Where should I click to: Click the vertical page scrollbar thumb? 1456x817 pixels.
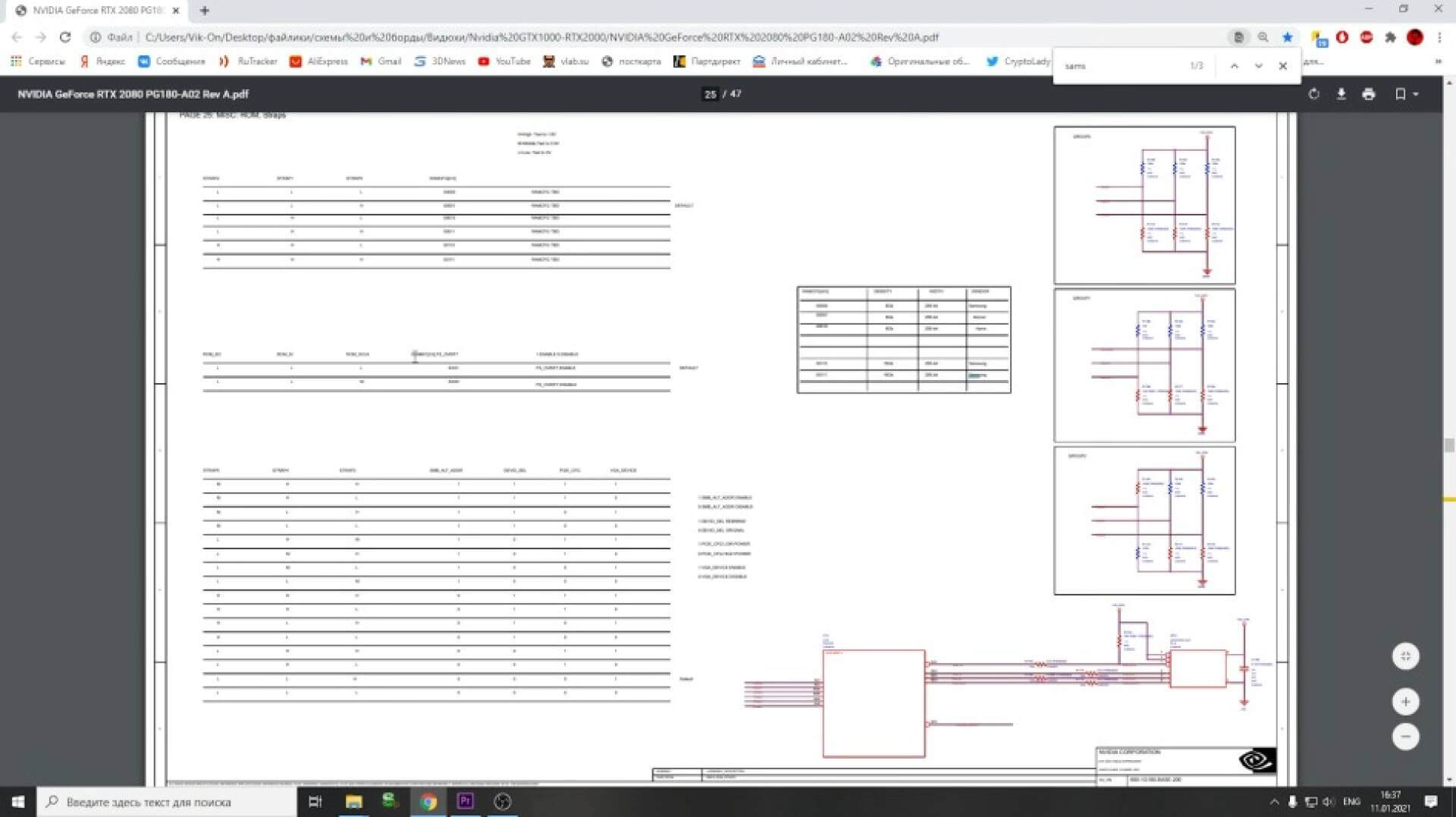tap(1449, 445)
